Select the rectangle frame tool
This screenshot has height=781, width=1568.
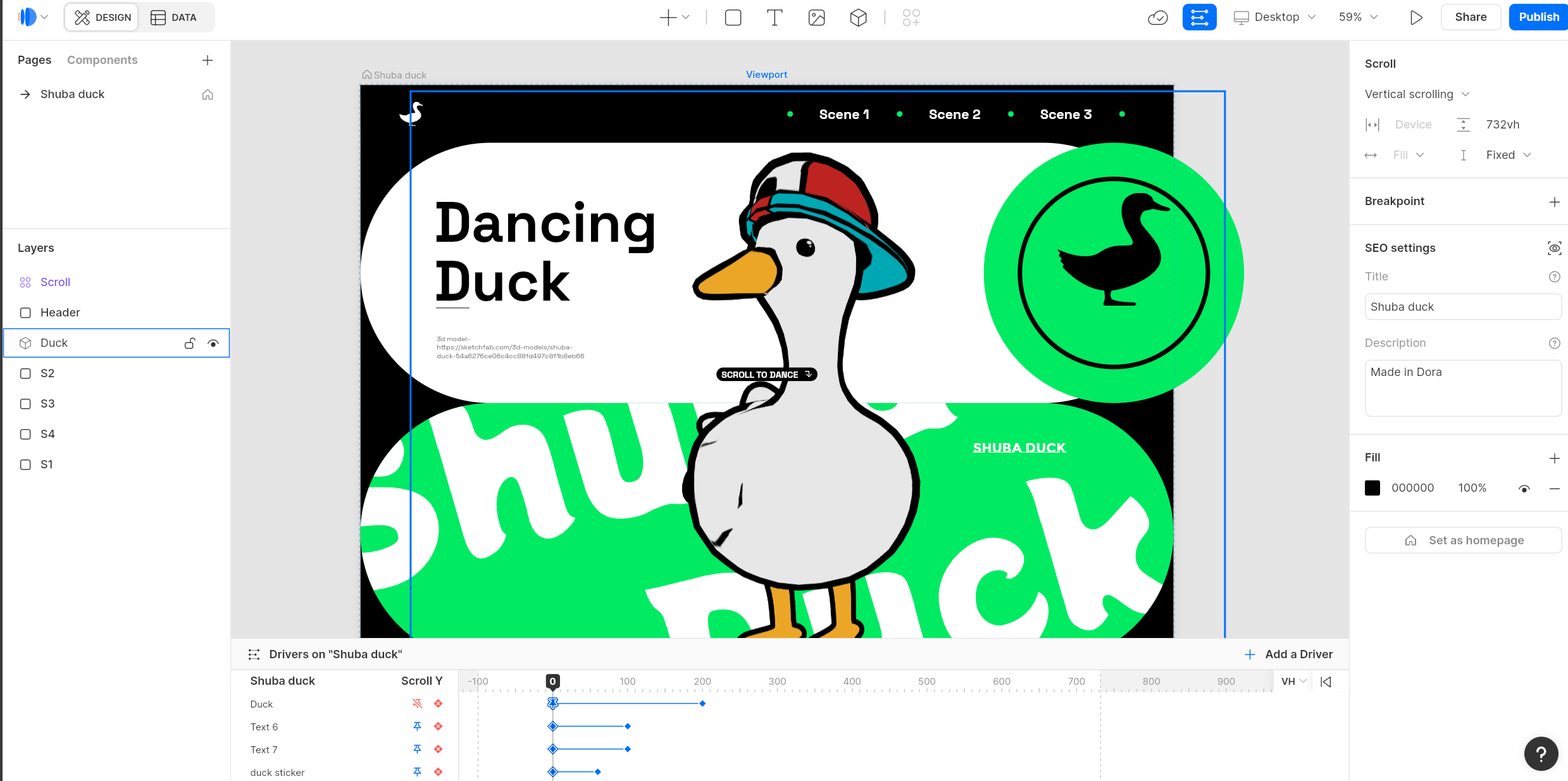pos(733,18)
